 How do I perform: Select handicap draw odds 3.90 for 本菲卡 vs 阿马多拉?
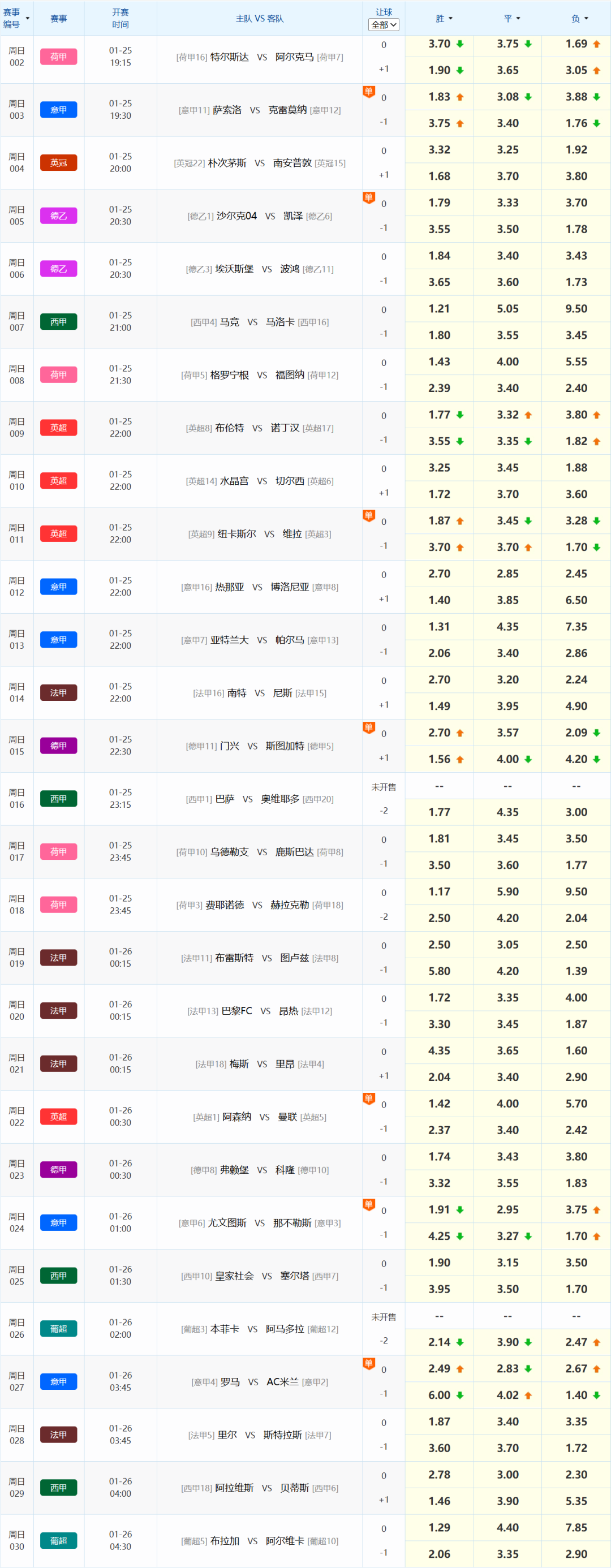pyautogui.click(x=507, y=1342)
